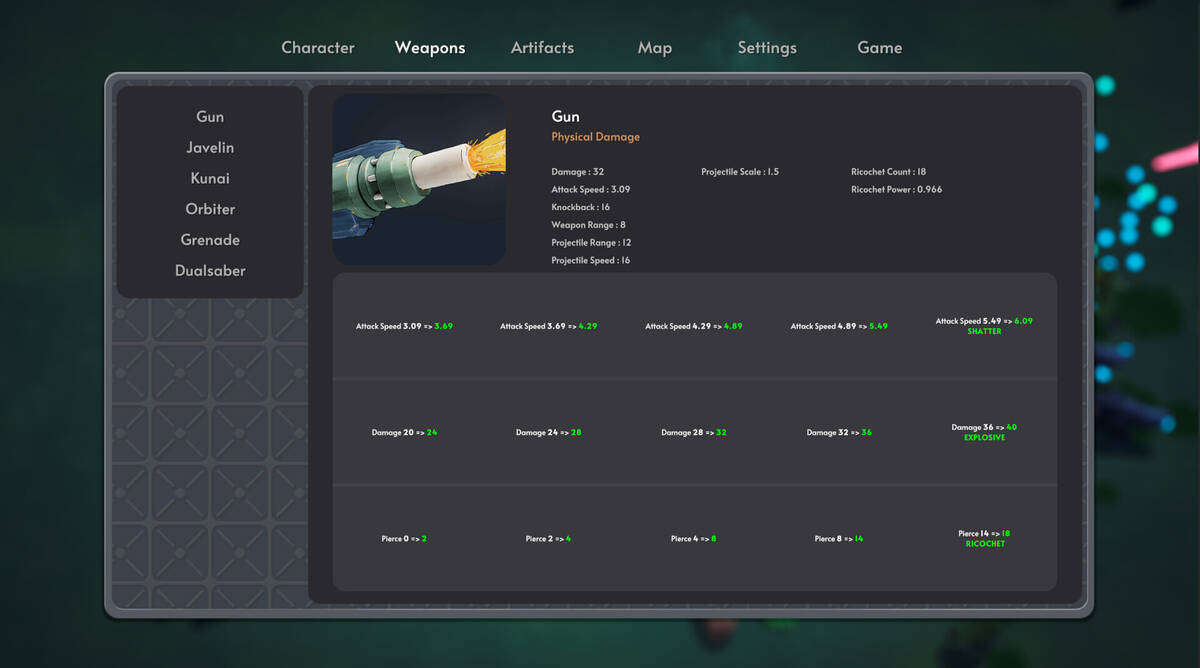Click the Gun weapon thumbnail image

[x=419, y=179]
